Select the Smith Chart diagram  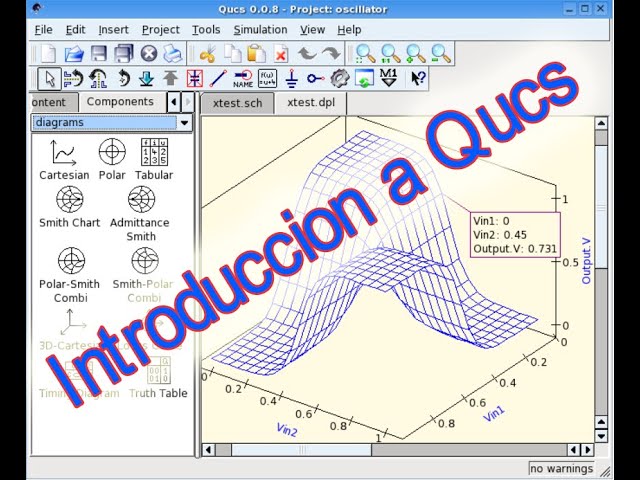click(69, 207)
